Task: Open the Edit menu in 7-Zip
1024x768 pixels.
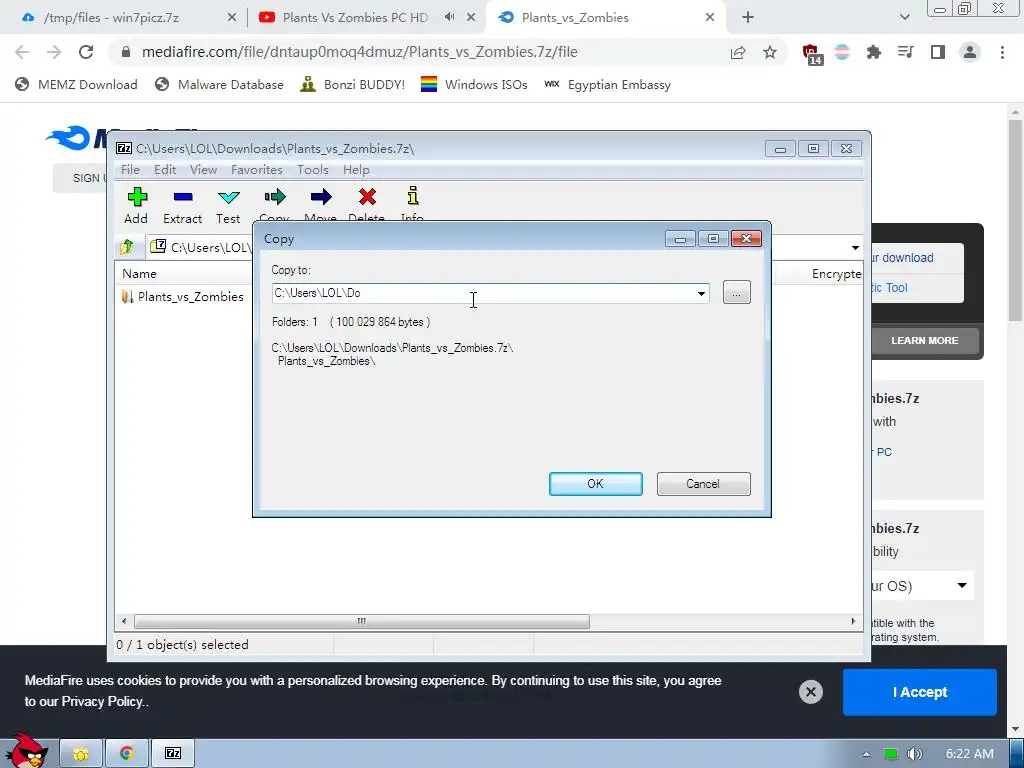Action: [165, 170]
